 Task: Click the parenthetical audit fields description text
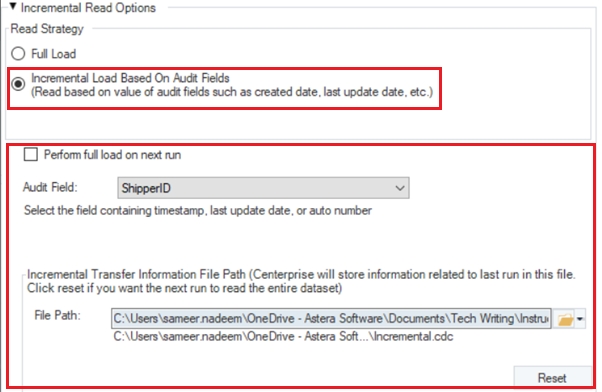[x=232, y=92]
